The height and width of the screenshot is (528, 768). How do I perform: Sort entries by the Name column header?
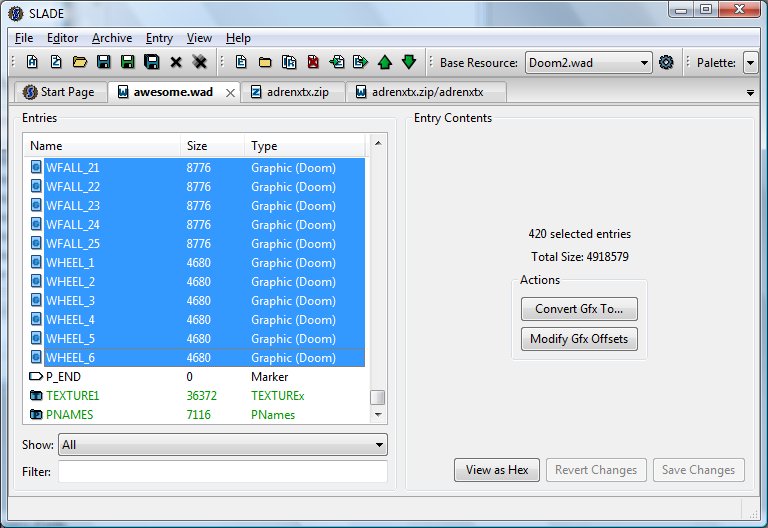point(102,145)
